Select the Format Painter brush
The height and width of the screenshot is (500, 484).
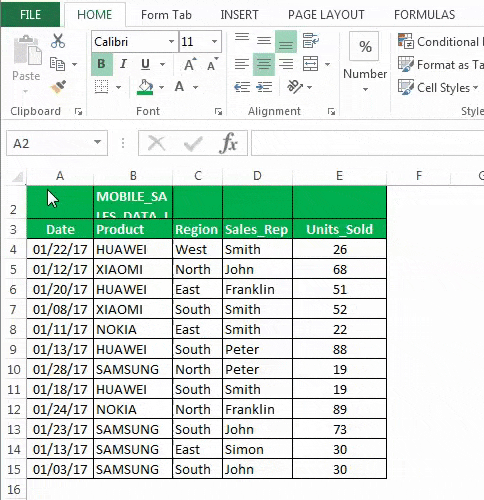click(x=58, y=87)
